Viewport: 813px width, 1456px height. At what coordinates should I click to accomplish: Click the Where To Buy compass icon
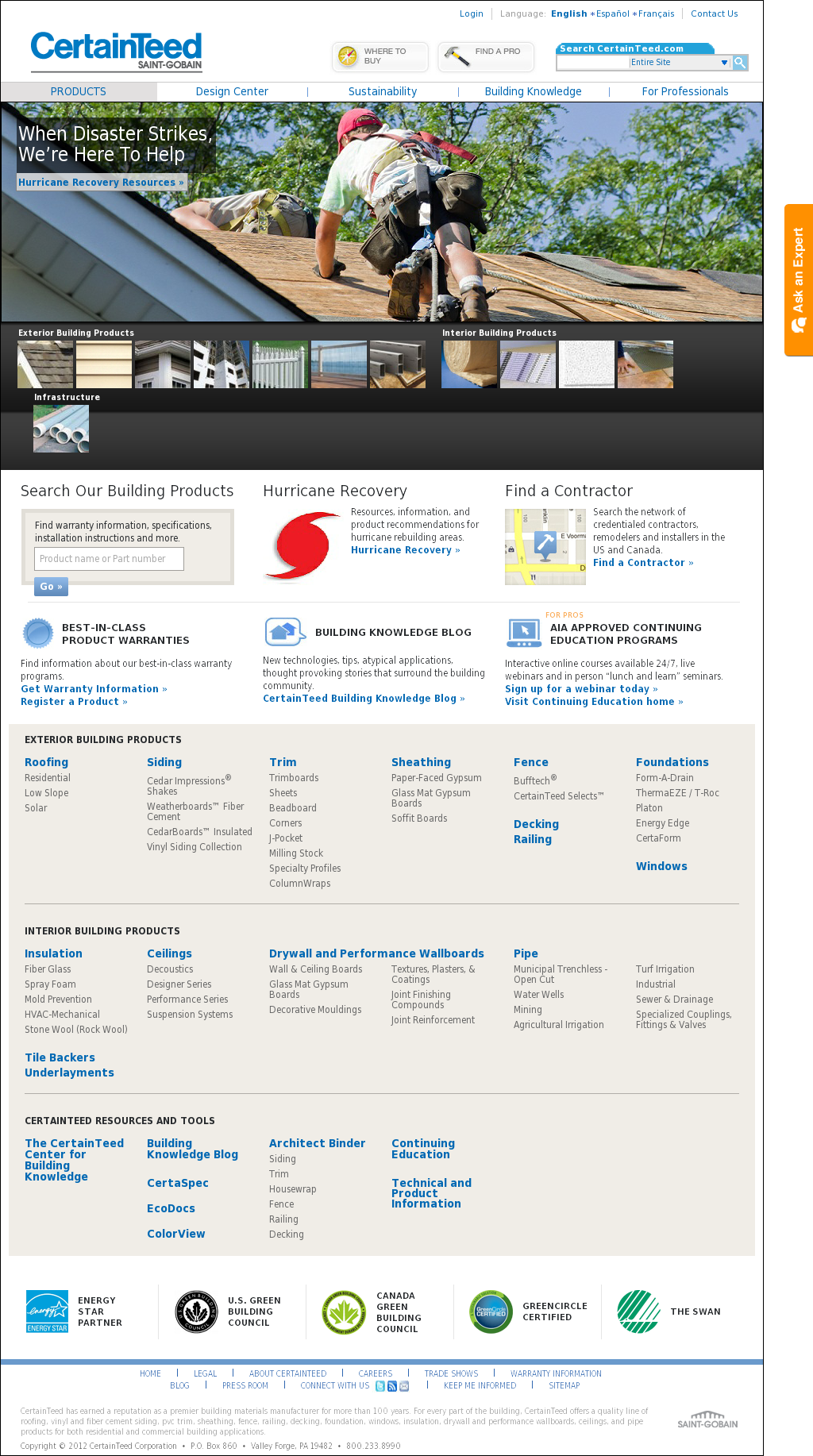click(x=348, y=56)
